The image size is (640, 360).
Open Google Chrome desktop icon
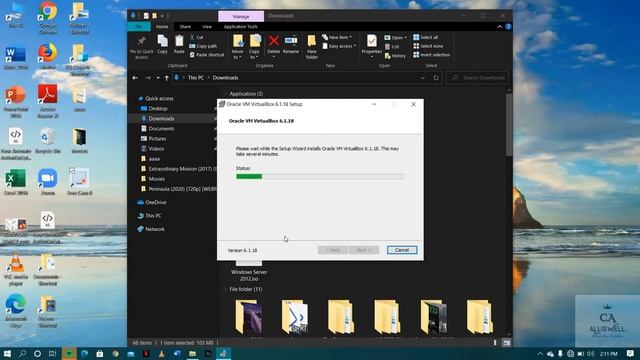click(x=47, y=11)
